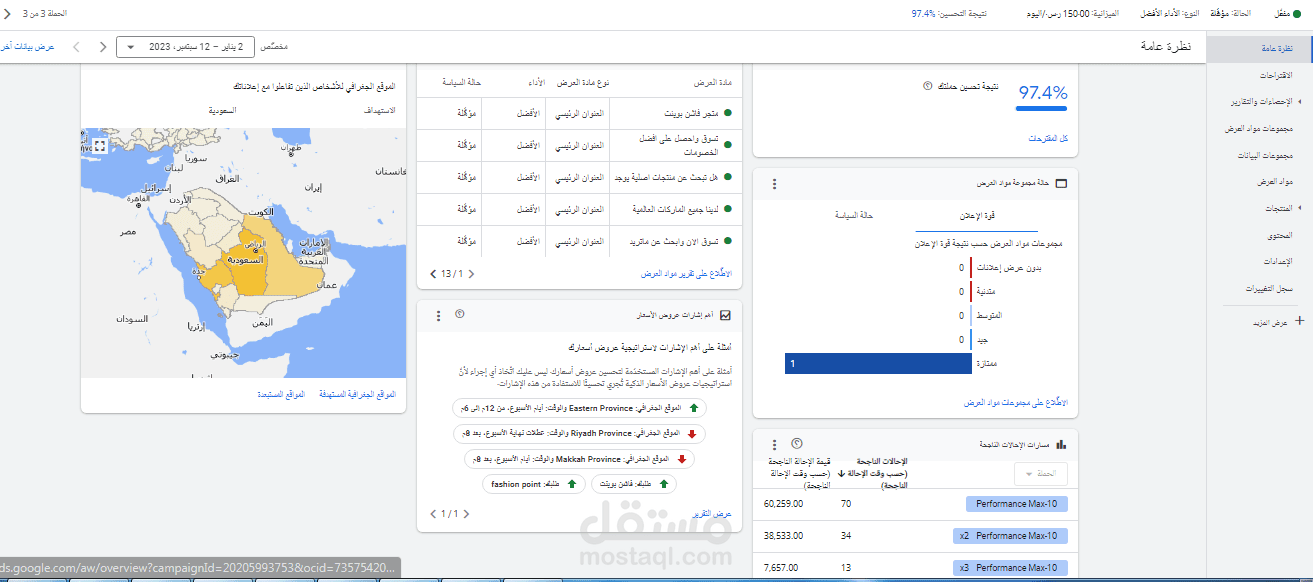Click plus icon beside 'عرض المزيد'
The width and height of the screenshot is (1313, 582).
pos(1299,322)
